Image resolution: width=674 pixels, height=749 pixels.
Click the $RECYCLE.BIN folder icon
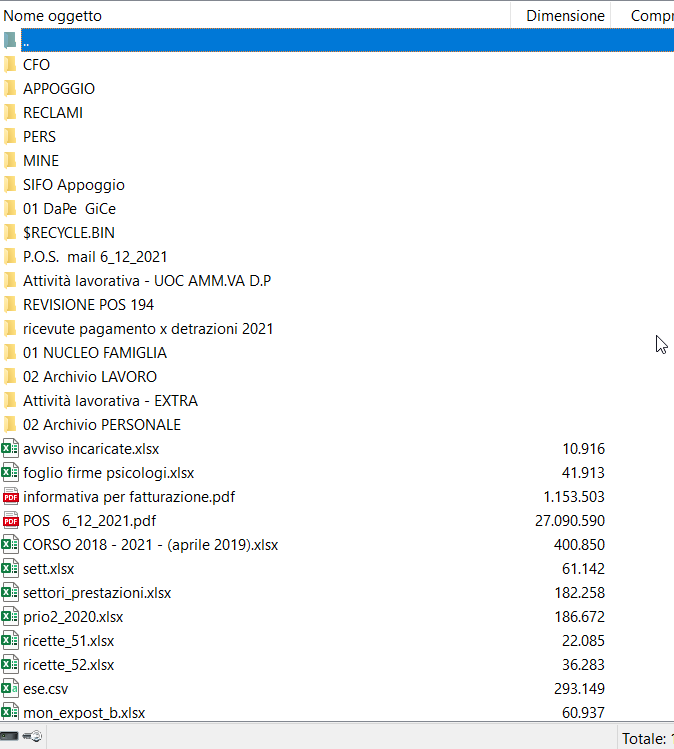(x=10, y=233)
